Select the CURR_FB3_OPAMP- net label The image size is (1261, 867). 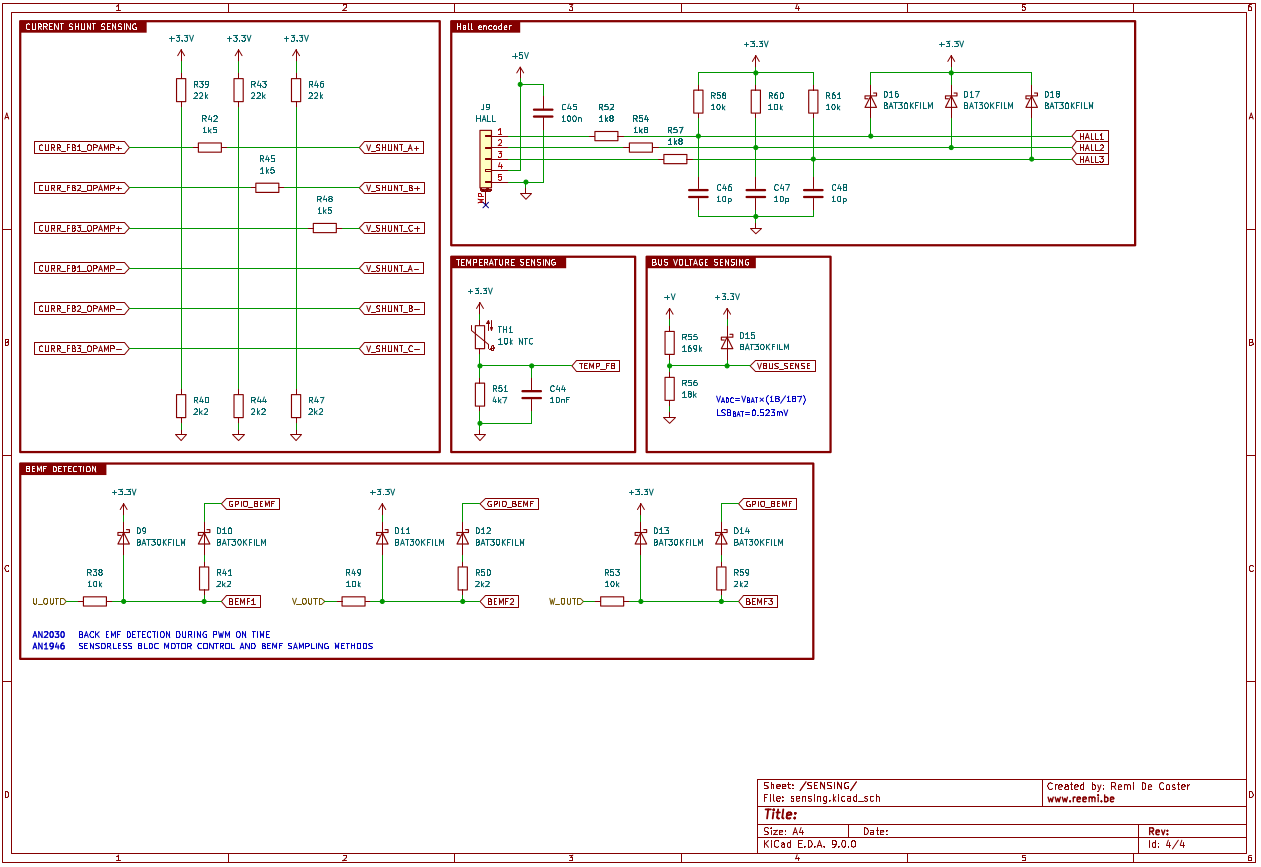(83, 348)
